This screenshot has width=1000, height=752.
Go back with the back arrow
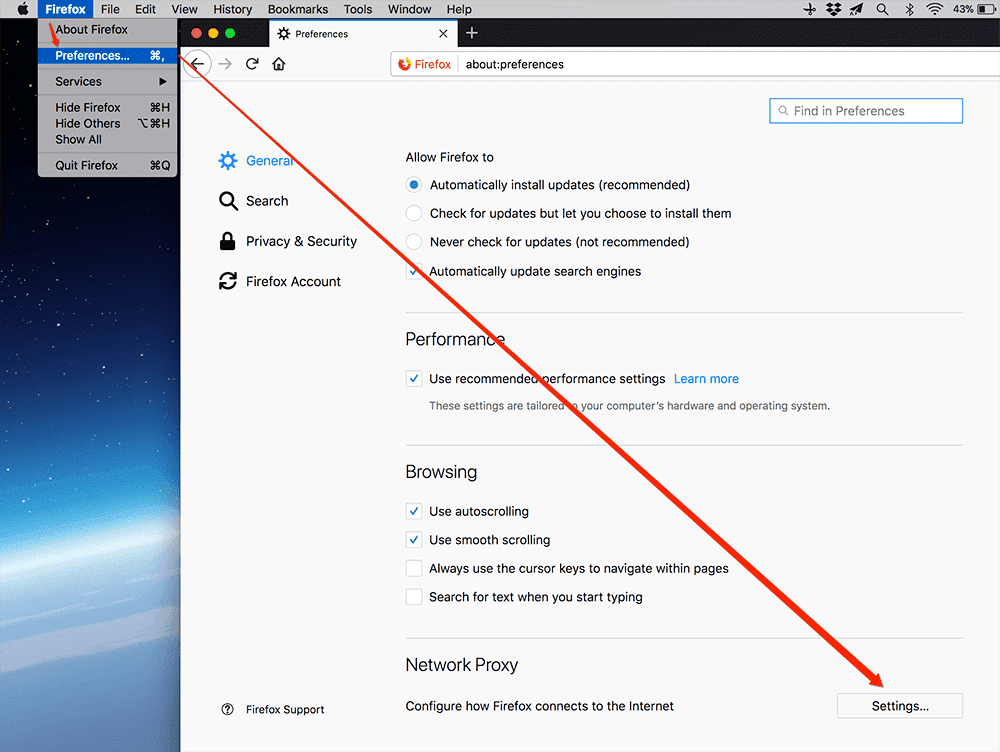coord(198,64)
